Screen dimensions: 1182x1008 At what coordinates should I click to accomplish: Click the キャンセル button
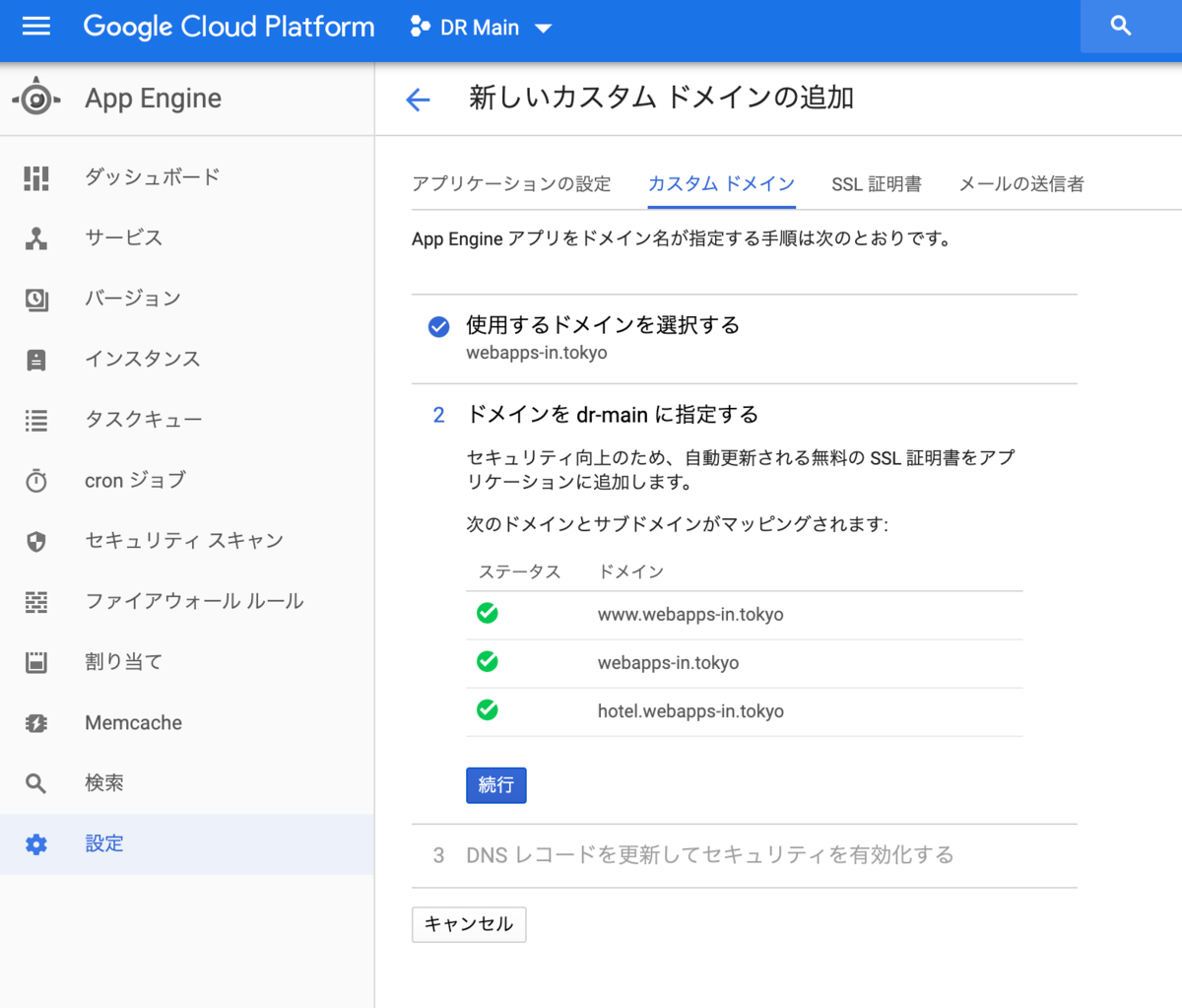[469, 924]
